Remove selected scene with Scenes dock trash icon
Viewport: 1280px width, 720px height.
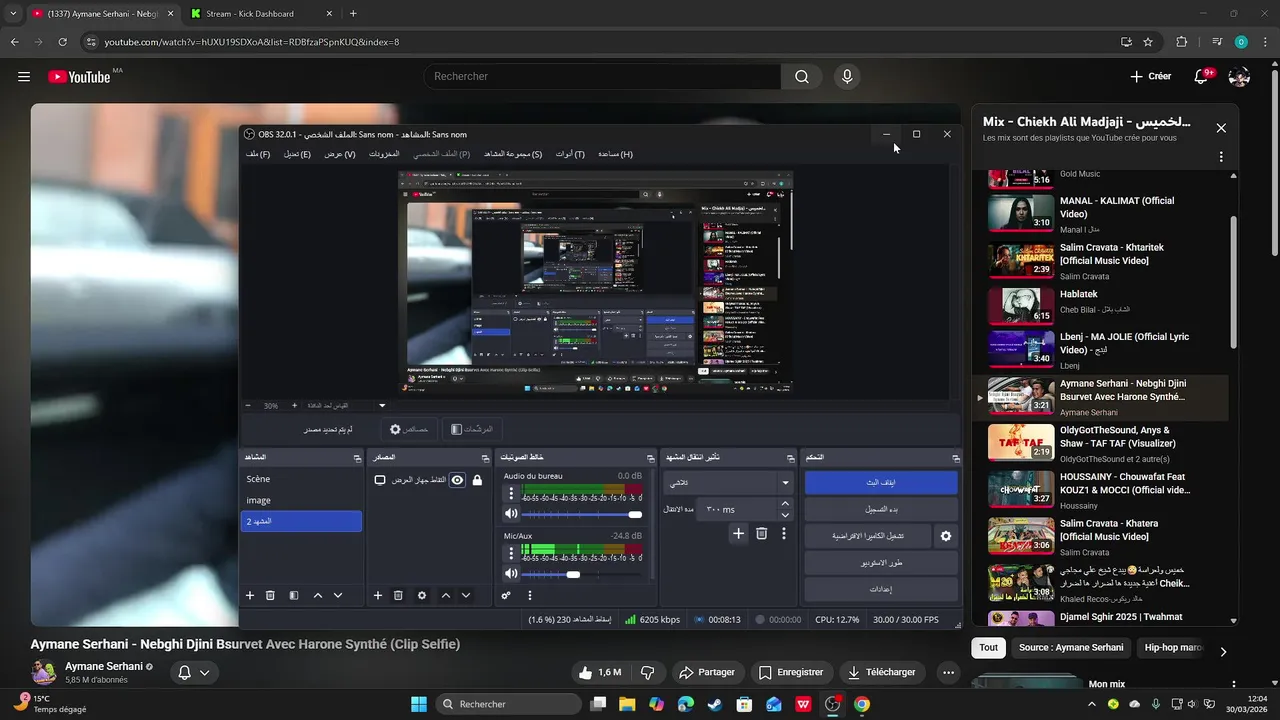click(270, 595)
